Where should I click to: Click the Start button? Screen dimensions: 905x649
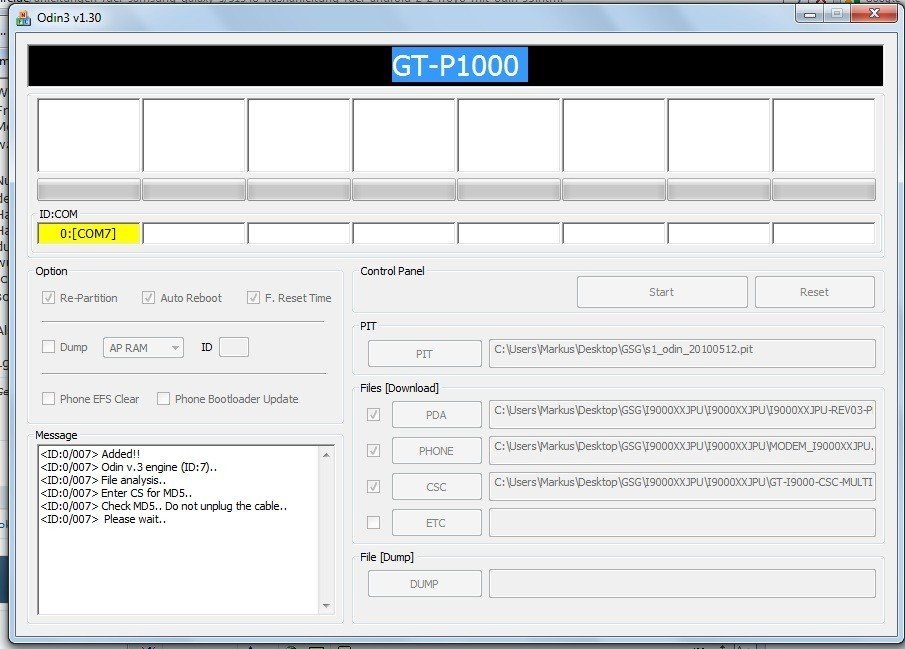coord(662,292)
